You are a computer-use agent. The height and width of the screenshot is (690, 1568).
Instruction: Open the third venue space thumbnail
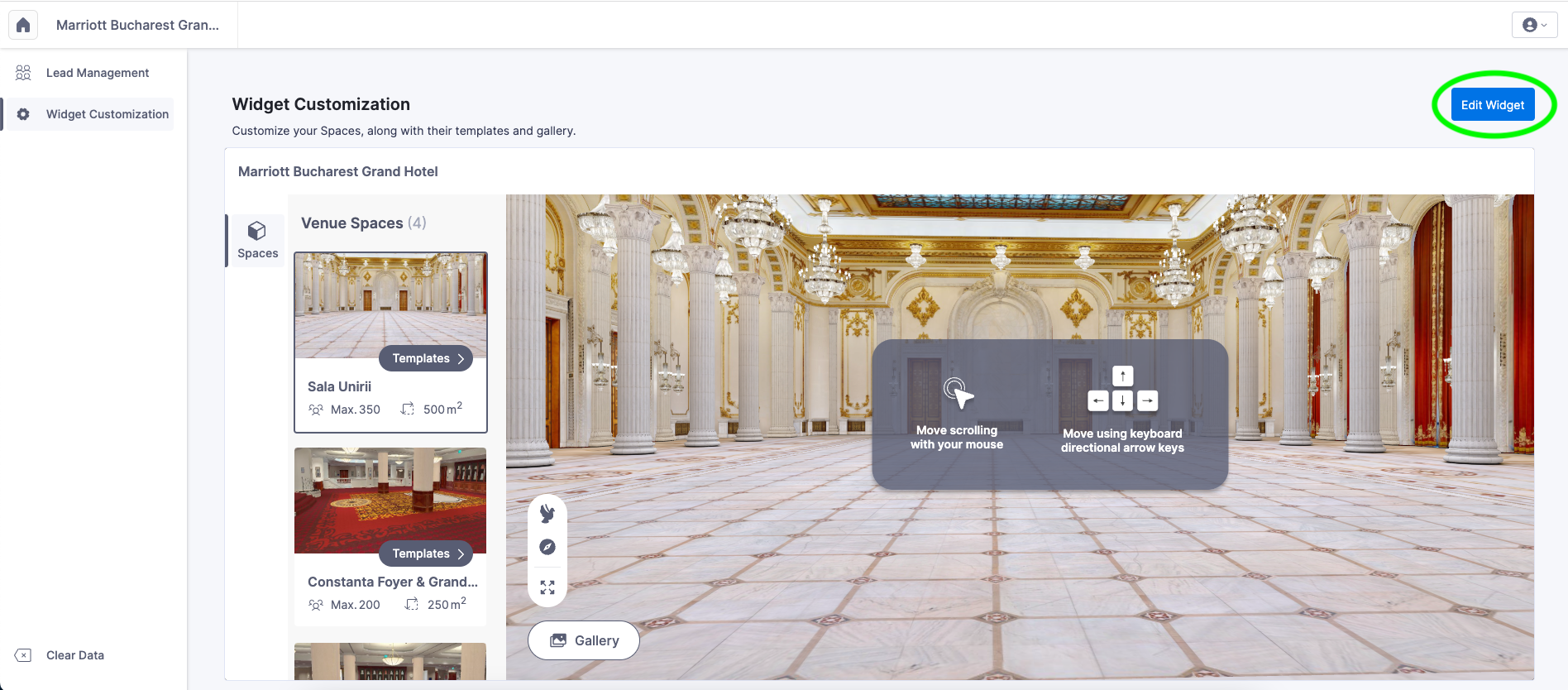pos(390,662)
